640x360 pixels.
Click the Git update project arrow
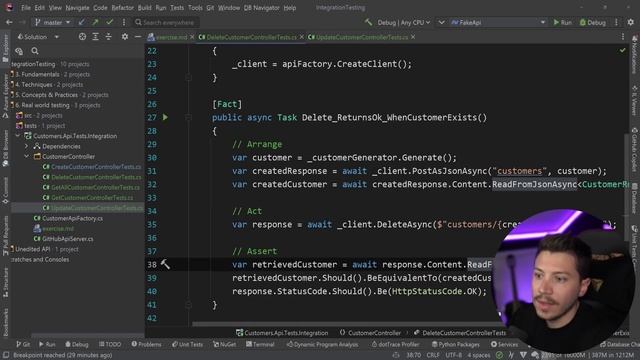pyautogui.click(x=82, y=22)
